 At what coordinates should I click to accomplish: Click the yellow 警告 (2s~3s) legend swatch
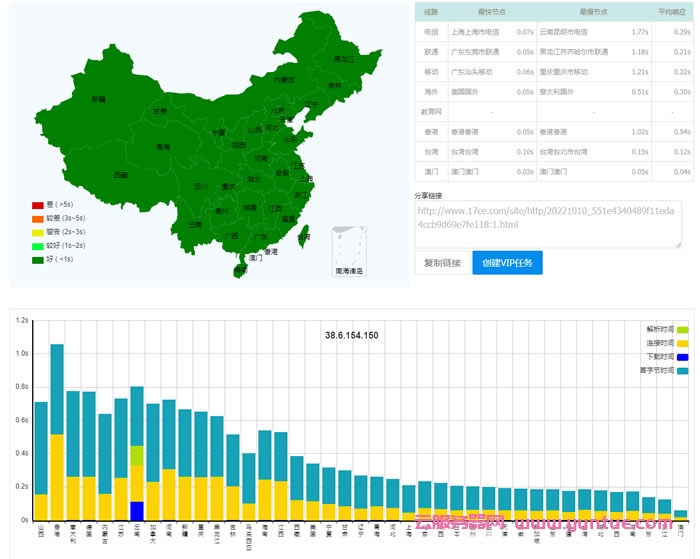coord(38,231)
